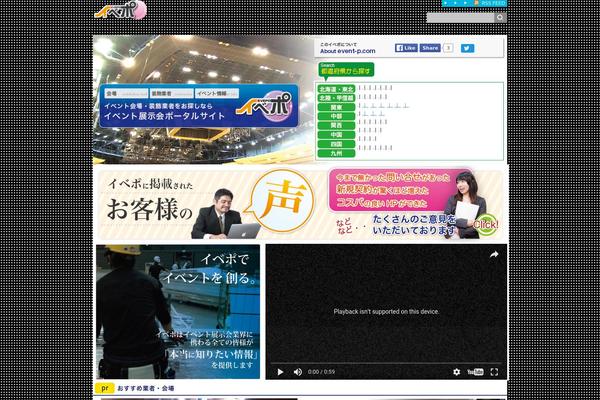Select the 北海道・東北 region button
The width and height of the screenshot is (600, 400).
[x=336, y=89]
